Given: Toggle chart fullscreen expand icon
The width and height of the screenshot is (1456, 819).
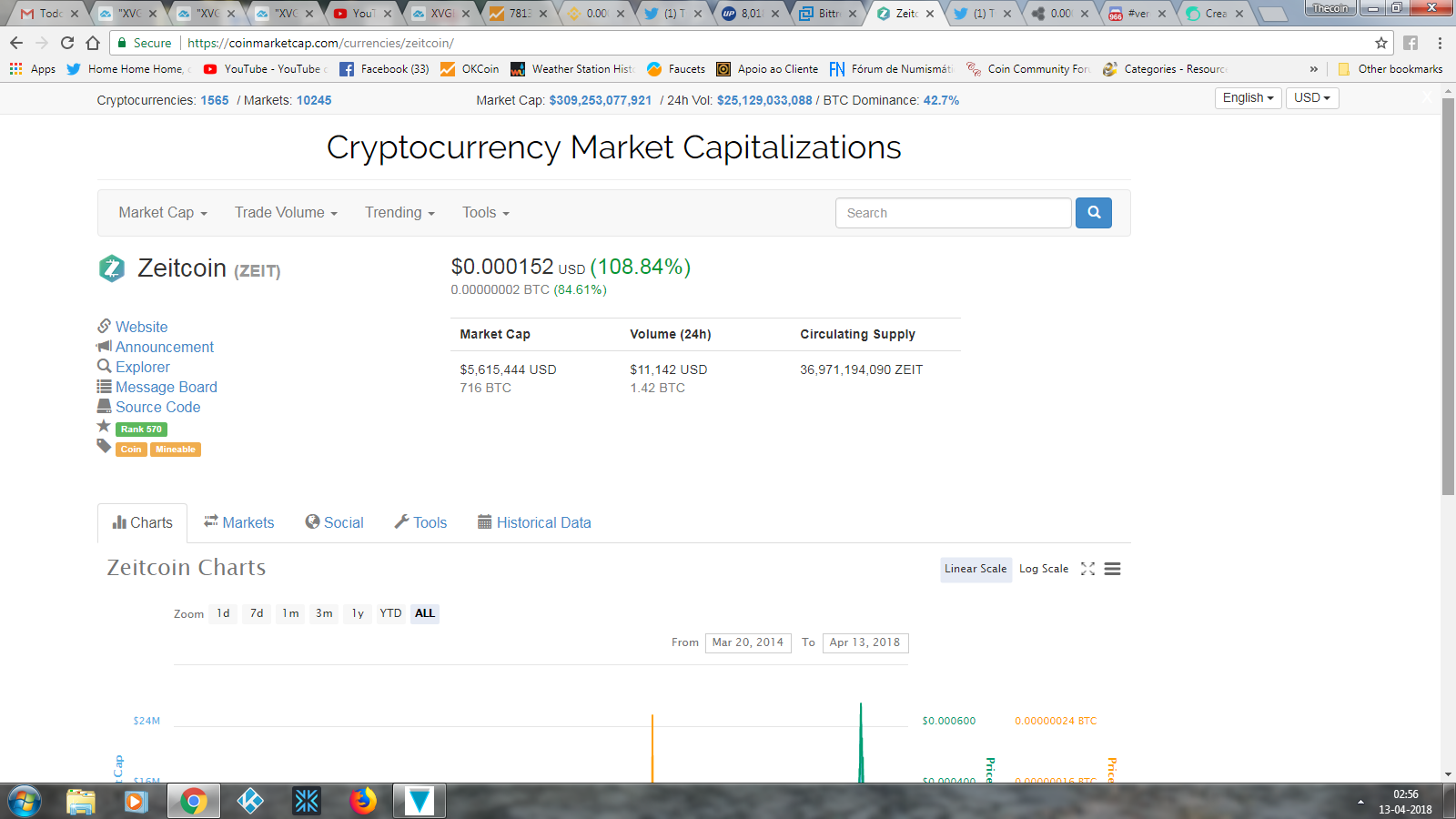Looking at the screenshot, I should (x=1087, y=569).
